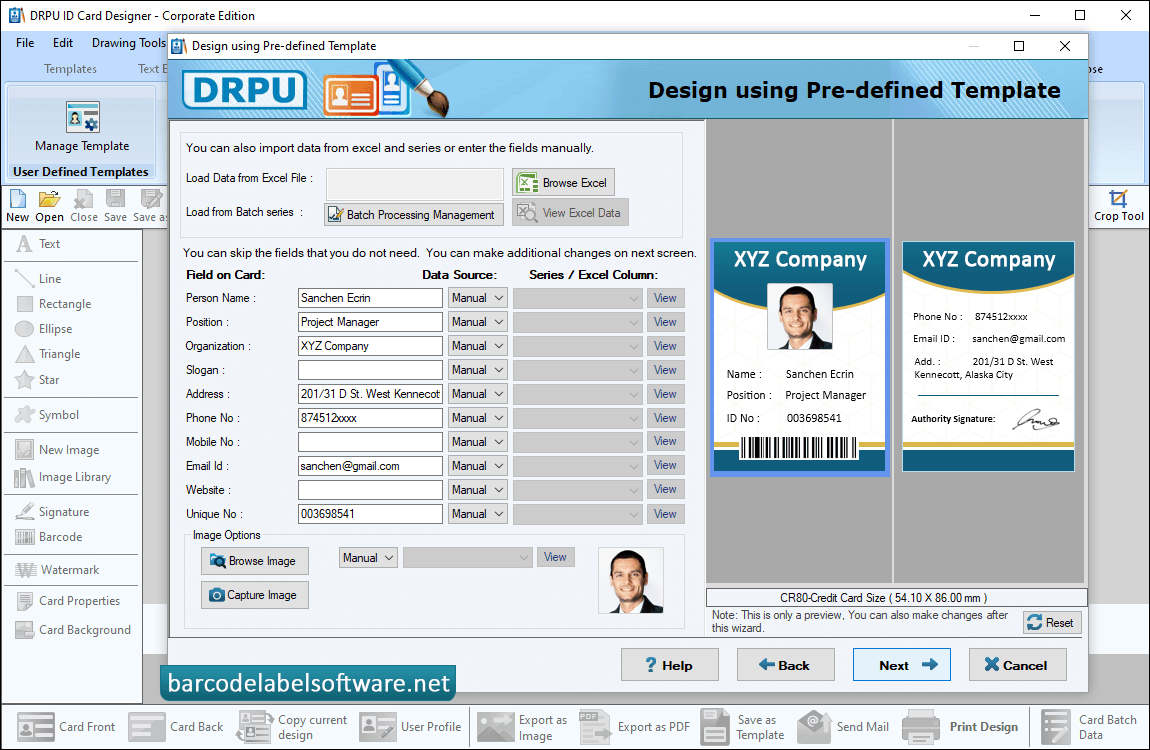Click the person photo thumbnail

pyautogui.click(x=631, y=580)
